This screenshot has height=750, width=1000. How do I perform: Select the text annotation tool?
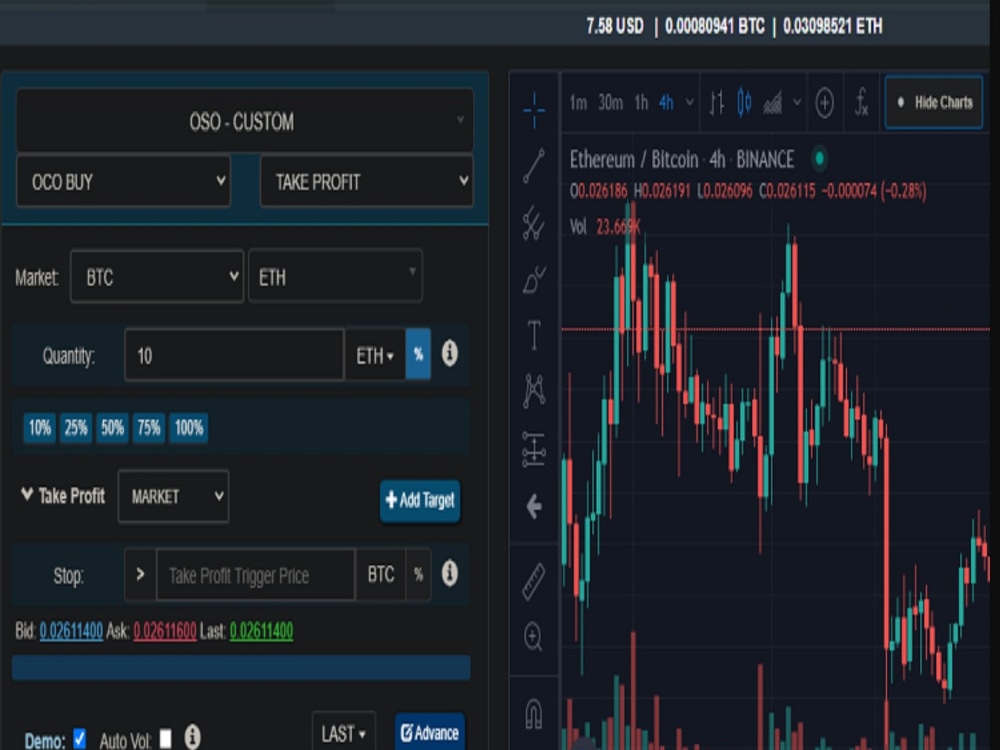(x=534, y=337)
